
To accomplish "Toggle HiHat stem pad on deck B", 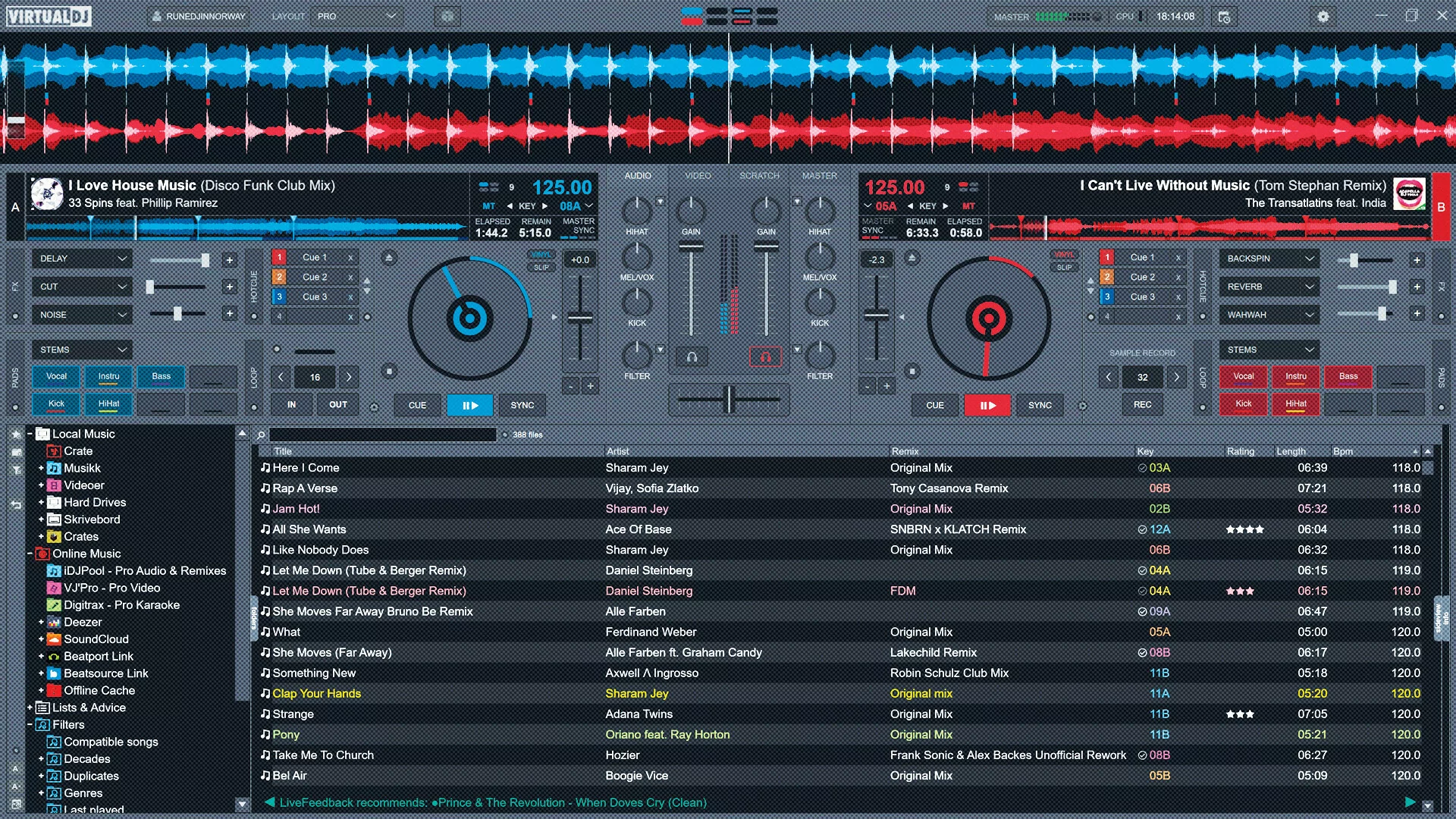I will 1295,404.
